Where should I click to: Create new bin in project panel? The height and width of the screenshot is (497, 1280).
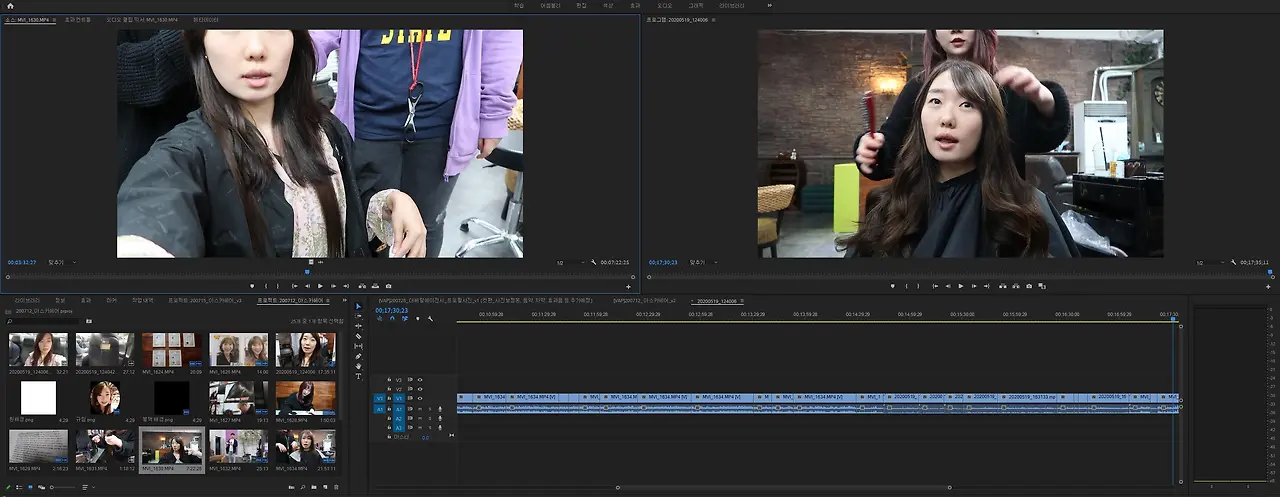click(312, 487)
